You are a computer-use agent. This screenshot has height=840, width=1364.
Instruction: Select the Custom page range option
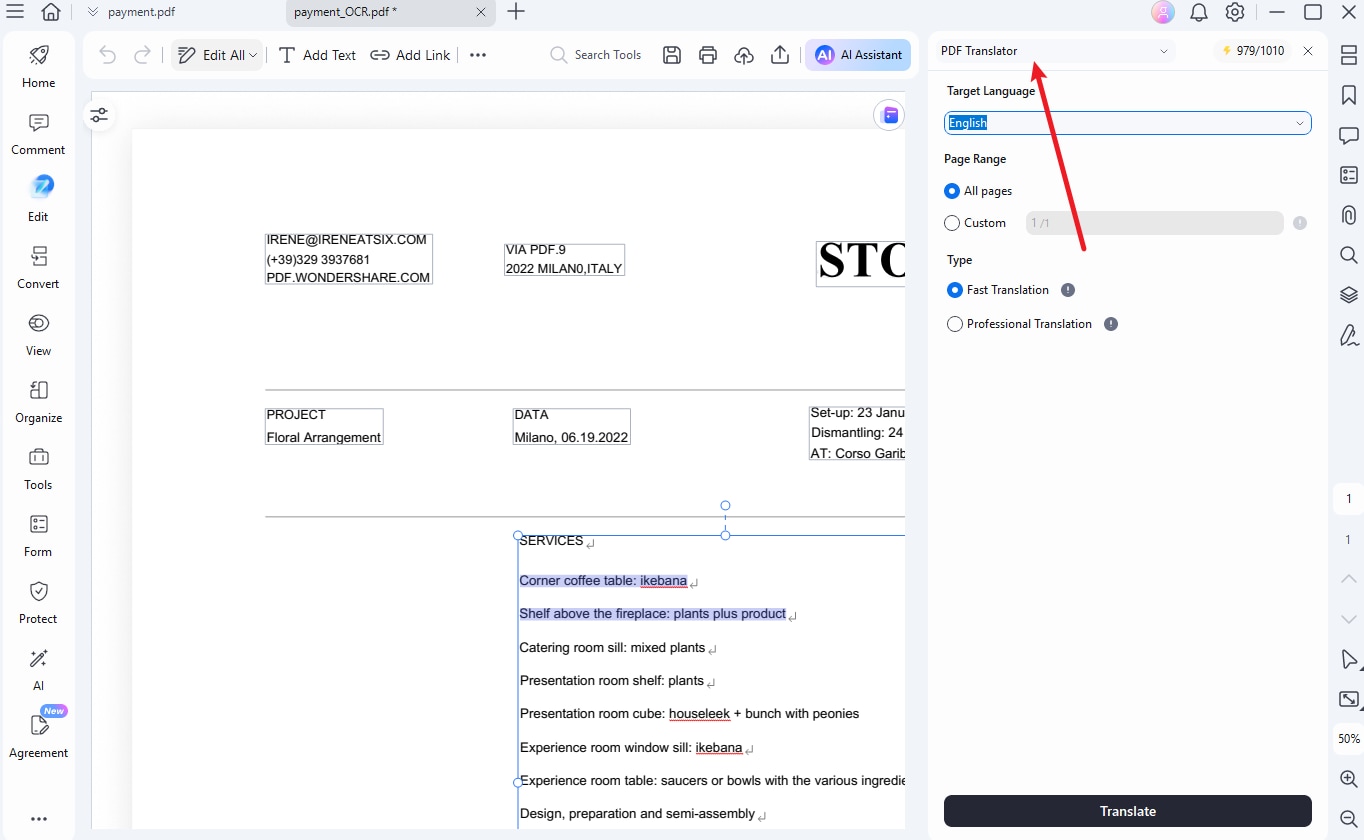(x=952, y=223)
